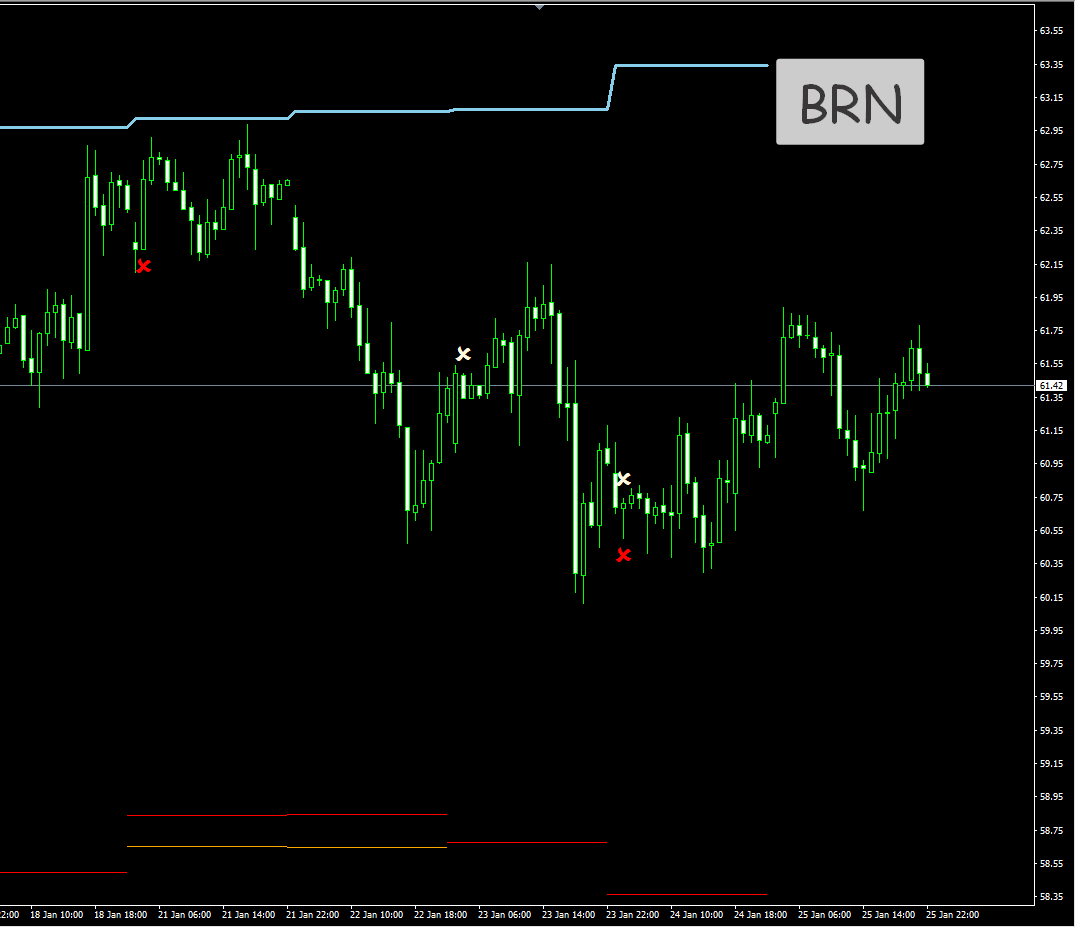Select the white X marker near 23 Jan 22:00
Image resolution: width=1075 pixels, height=928 pixels.
pyautogui.click(x=623, y=478)
